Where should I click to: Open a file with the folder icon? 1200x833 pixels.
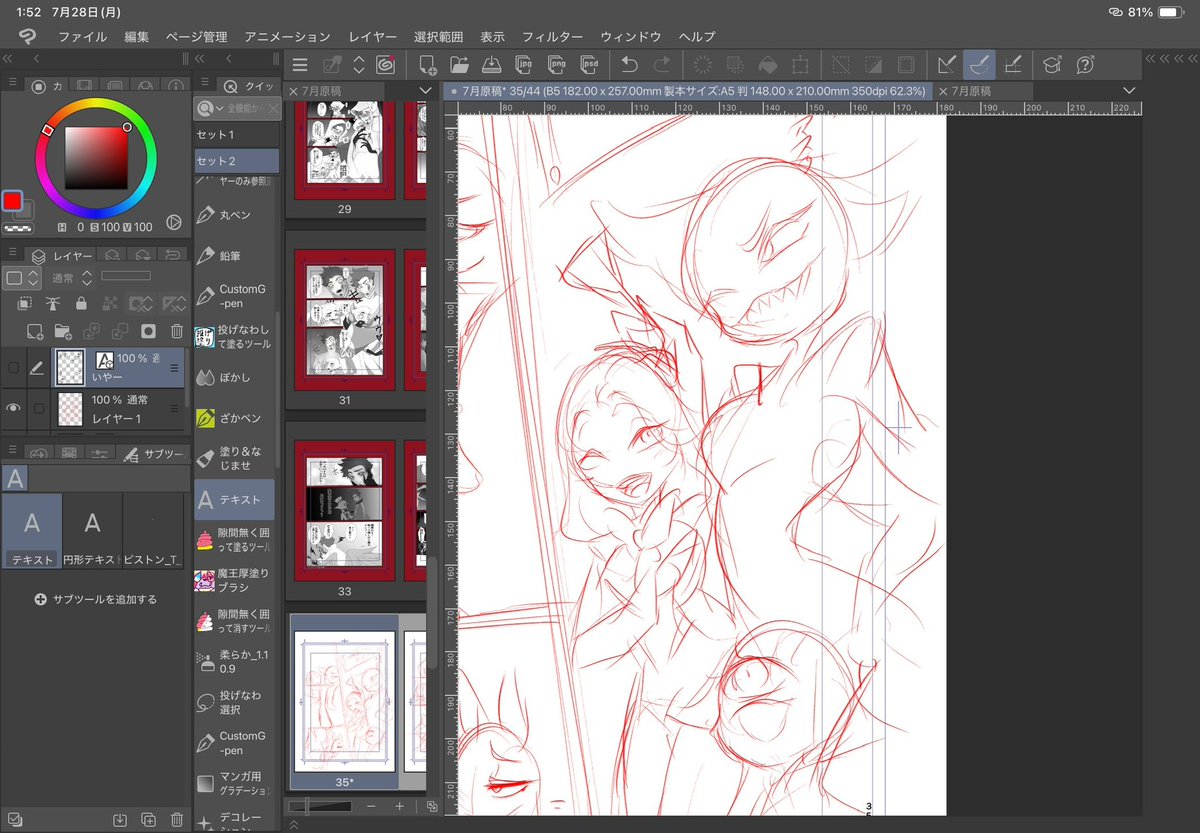click(x=460, y=65)
